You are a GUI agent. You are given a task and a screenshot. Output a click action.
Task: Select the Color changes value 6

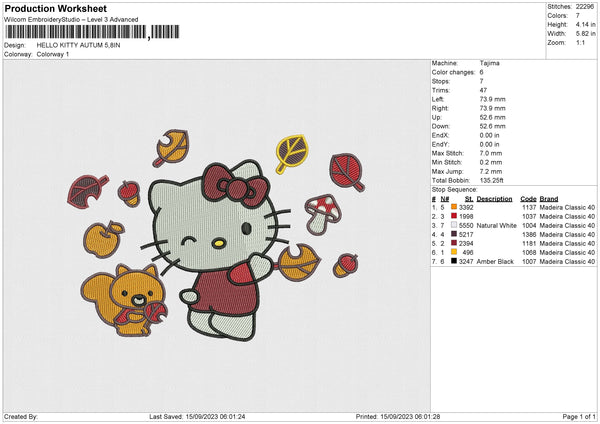tap(481, 72)
